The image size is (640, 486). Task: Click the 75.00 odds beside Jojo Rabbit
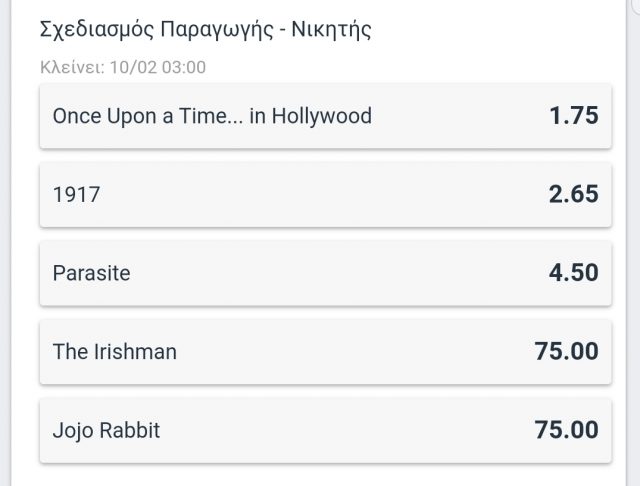tap(567, 430)
